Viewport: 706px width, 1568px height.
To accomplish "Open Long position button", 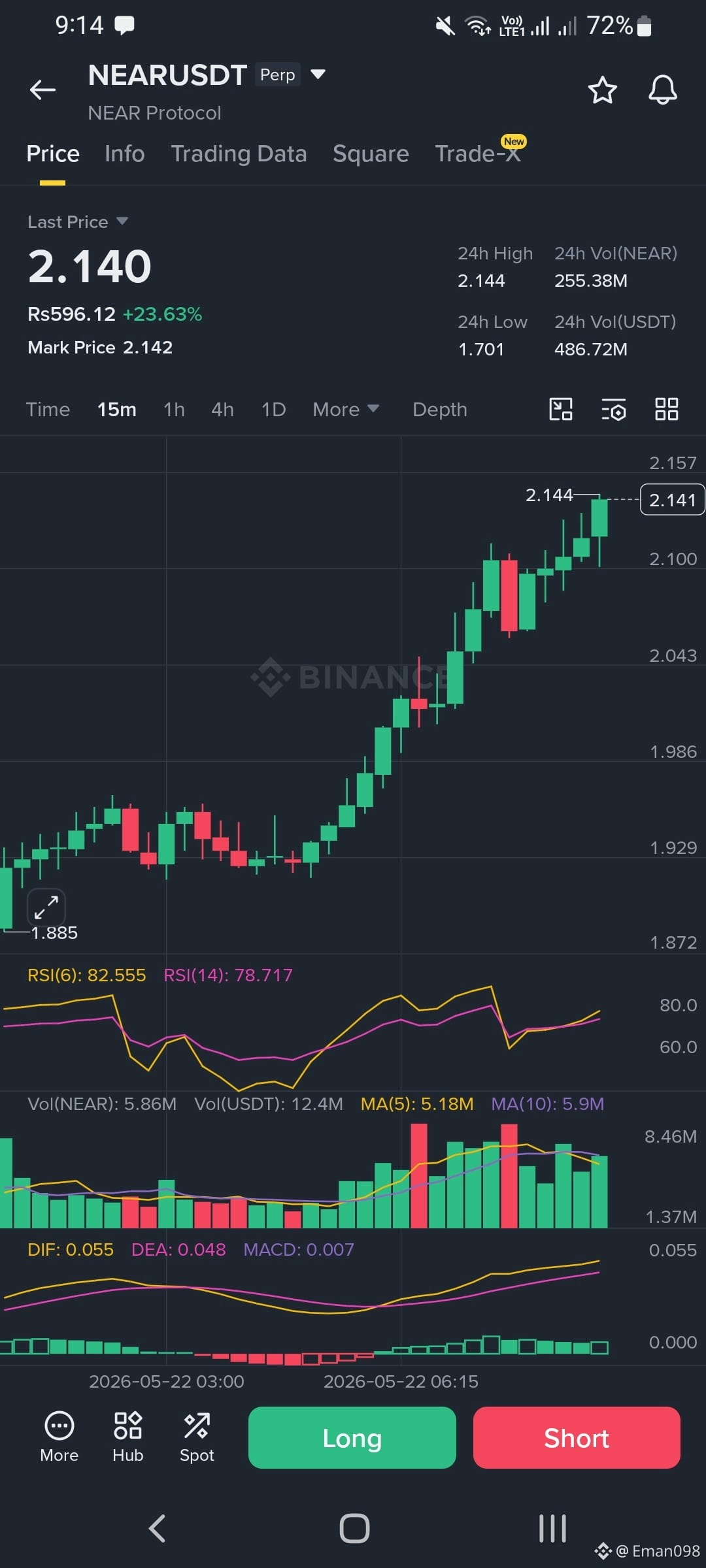I will point(352,1437).
